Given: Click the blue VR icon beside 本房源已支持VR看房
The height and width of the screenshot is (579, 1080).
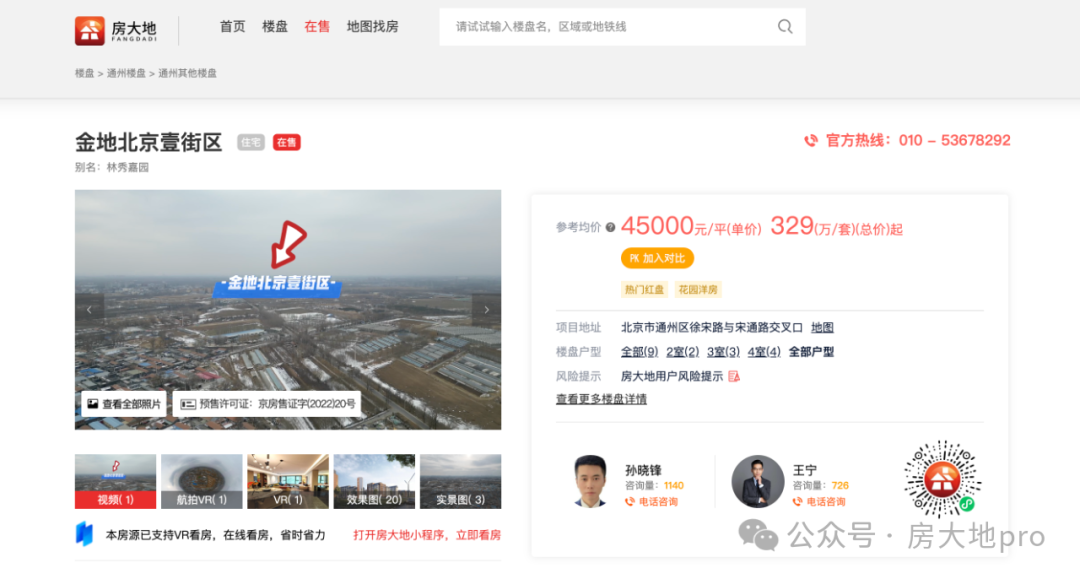Looking at the screenshot, I should click(x=84, y=534).
